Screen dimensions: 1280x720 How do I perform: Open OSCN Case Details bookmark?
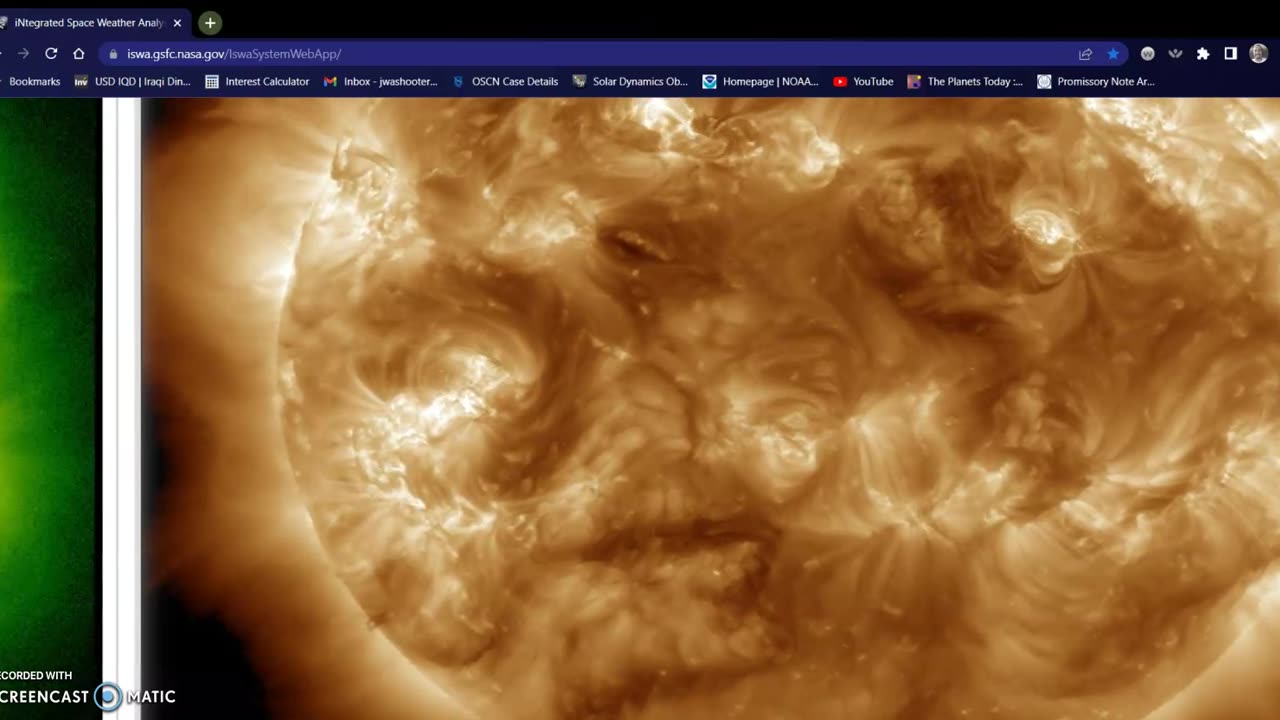pyautogui.click(x=505, y=82)
